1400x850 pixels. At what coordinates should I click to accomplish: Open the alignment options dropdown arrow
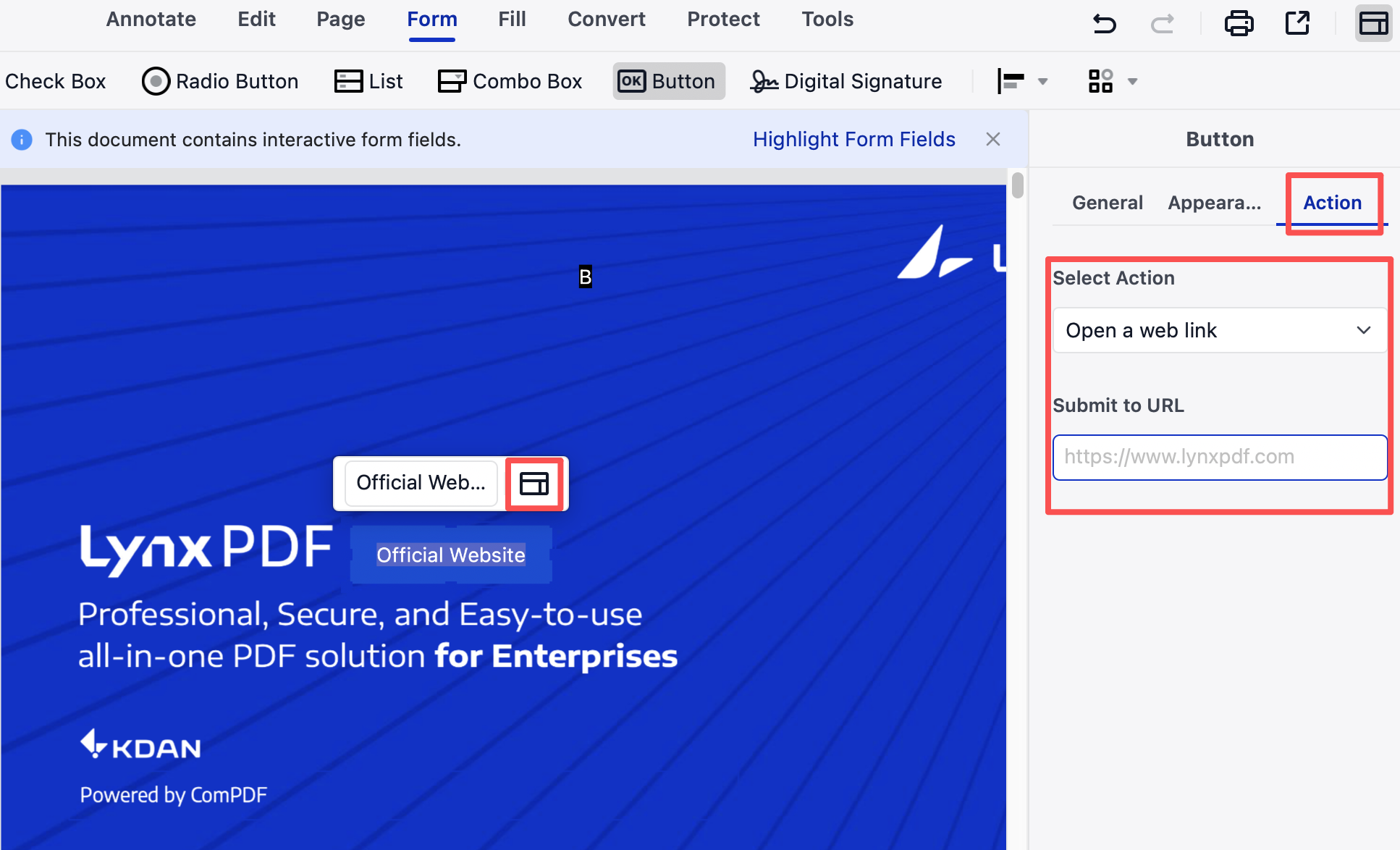1042,81
